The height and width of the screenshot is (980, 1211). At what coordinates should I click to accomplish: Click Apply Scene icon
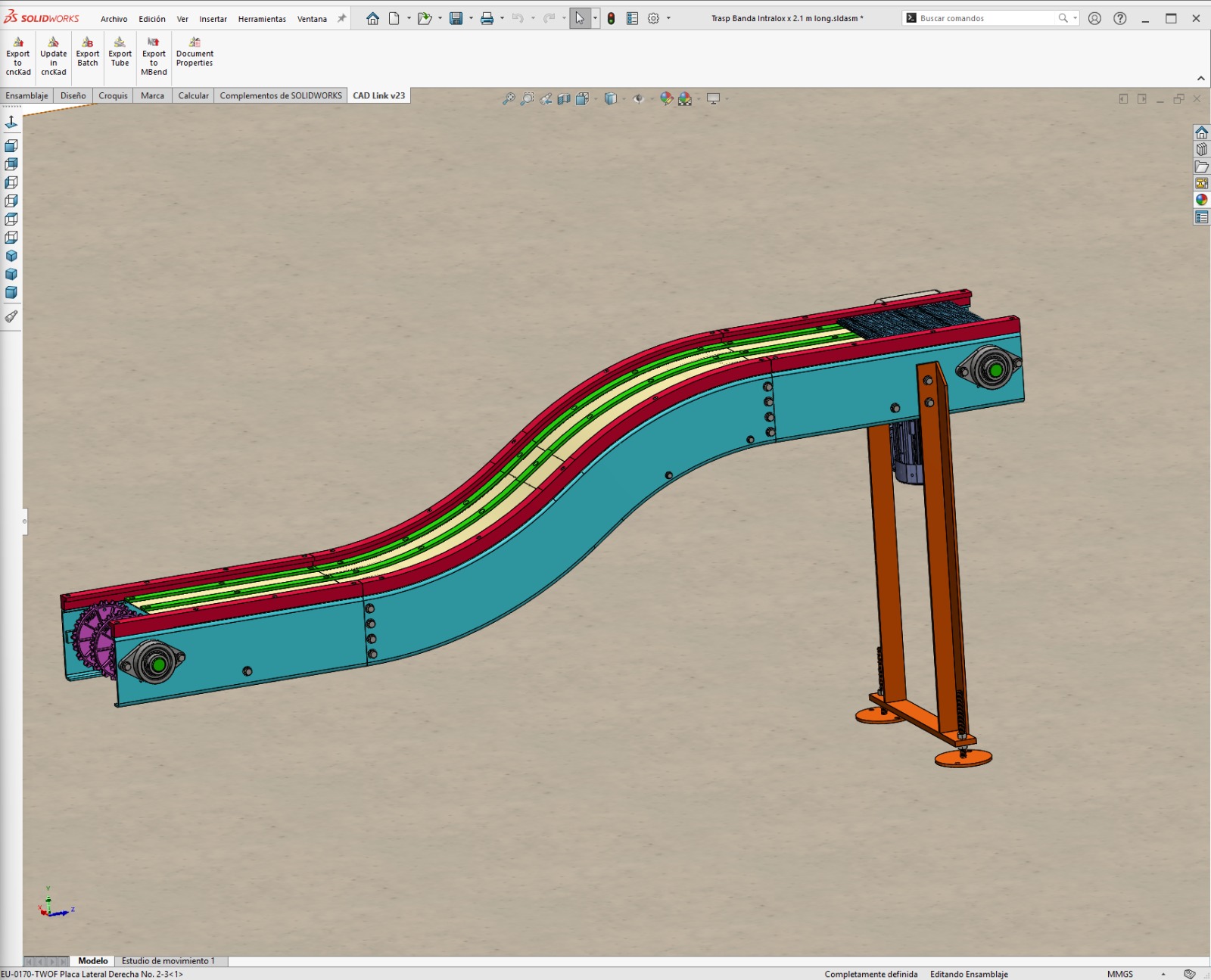coord(685,98)
